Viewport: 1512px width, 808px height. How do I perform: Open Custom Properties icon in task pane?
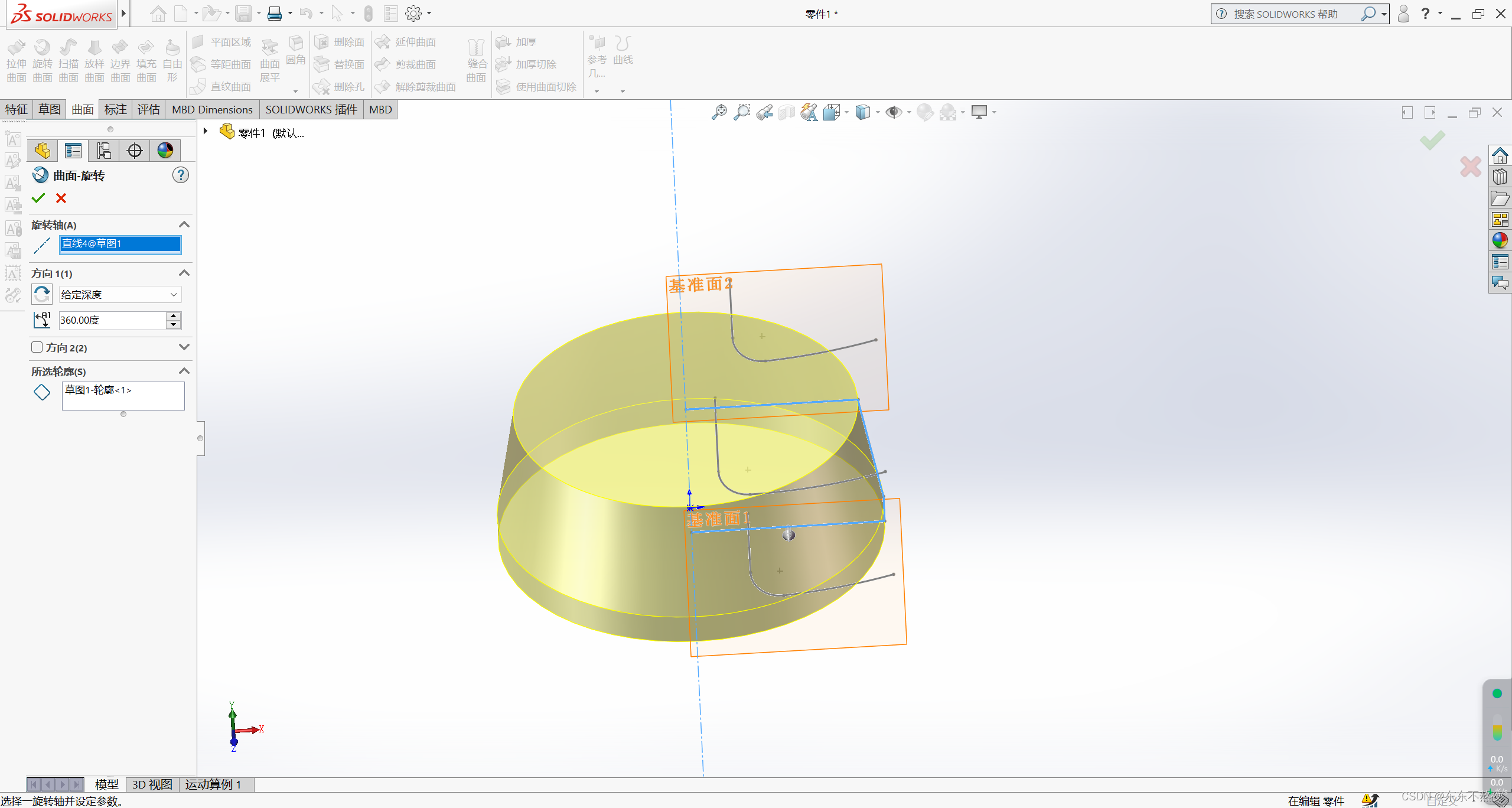(1500, 262)
